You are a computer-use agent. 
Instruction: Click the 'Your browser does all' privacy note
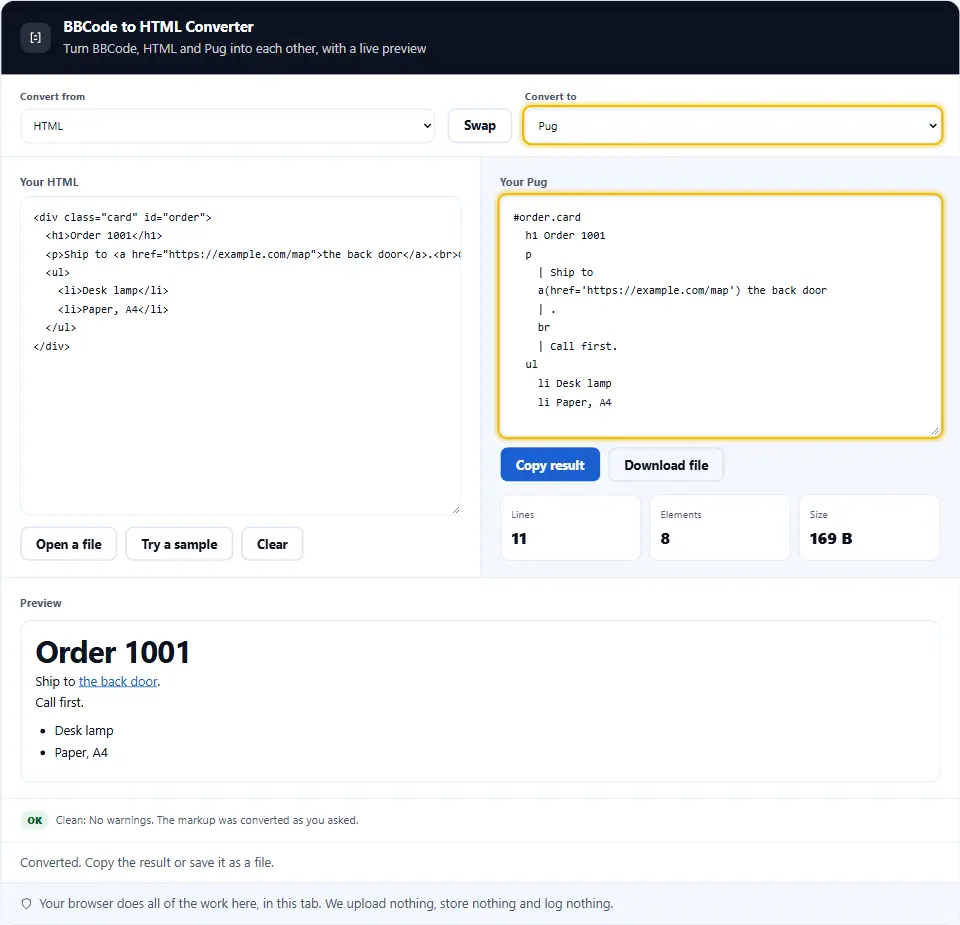point(326,904)
